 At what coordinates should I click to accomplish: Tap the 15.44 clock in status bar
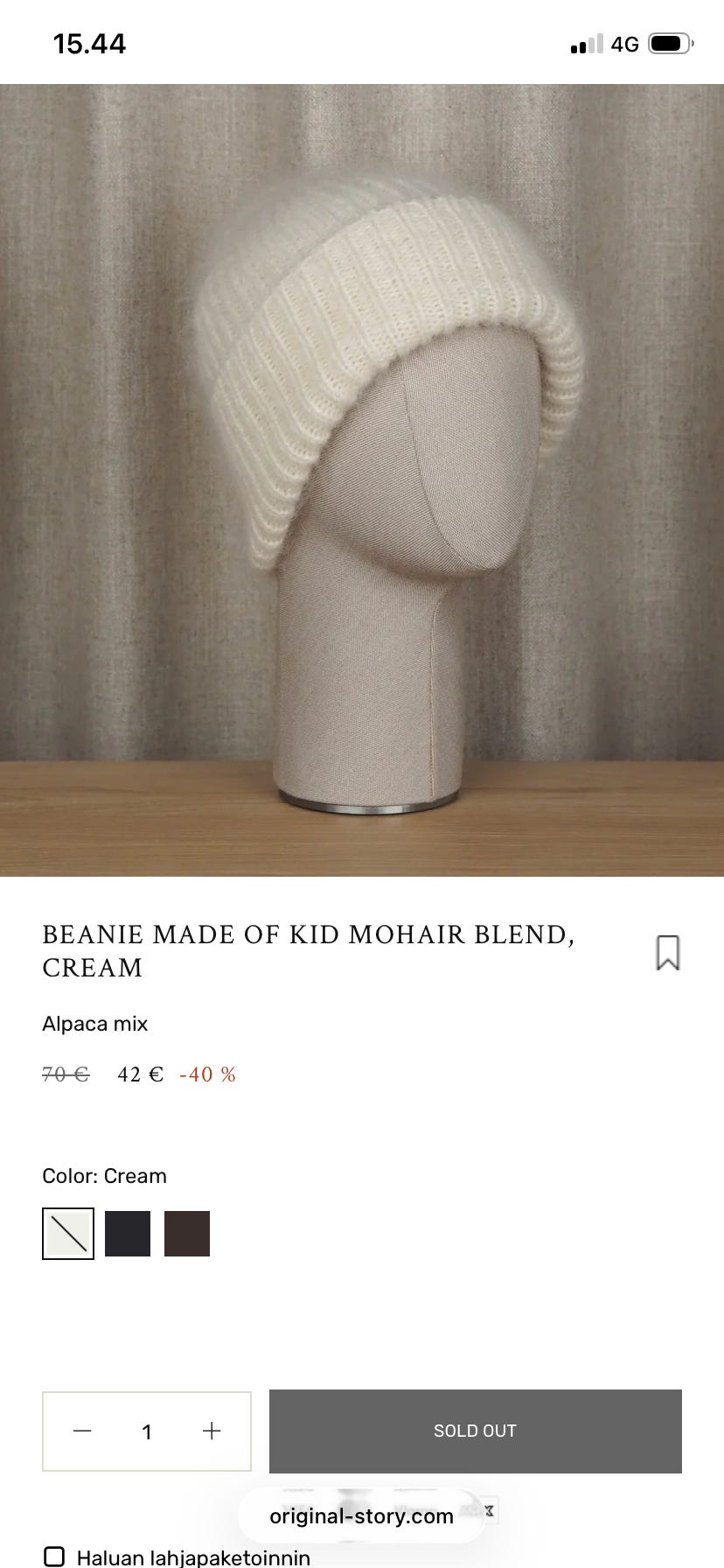(x=89, y=44)
